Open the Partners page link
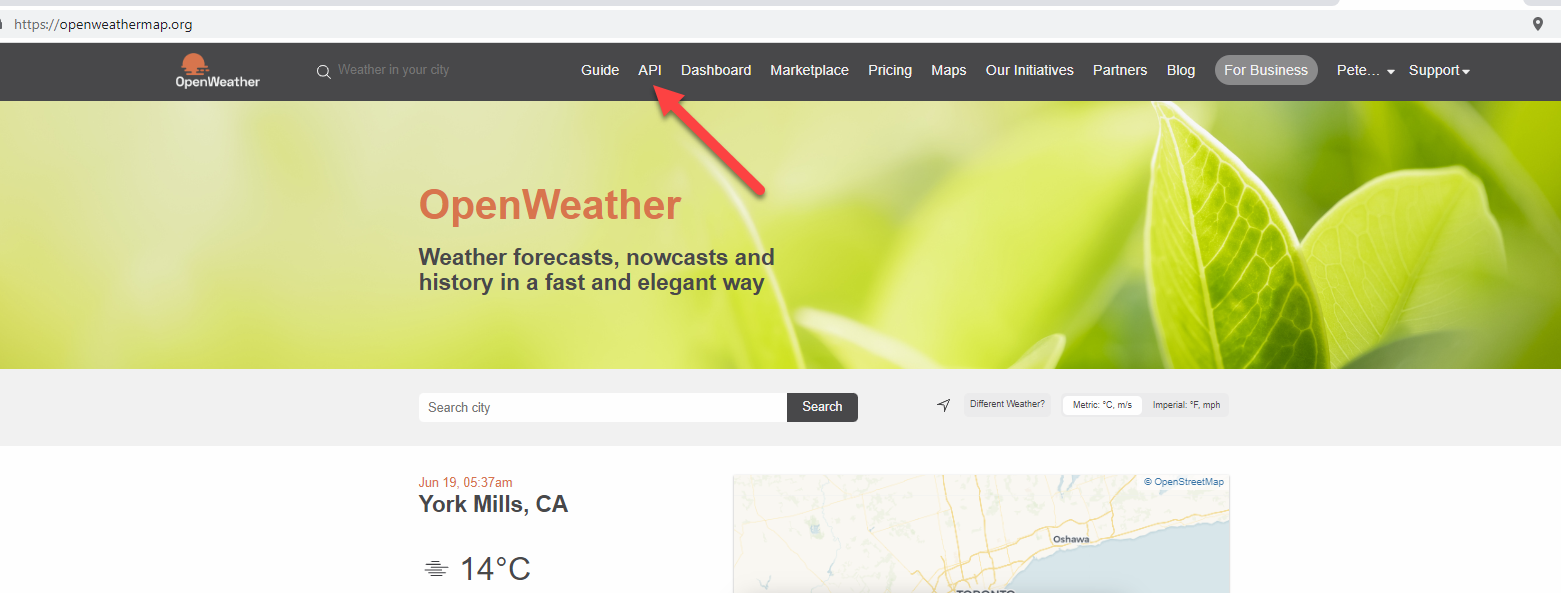The width and height of the screenshot is (1561, 593). (x=1120, y=70)
